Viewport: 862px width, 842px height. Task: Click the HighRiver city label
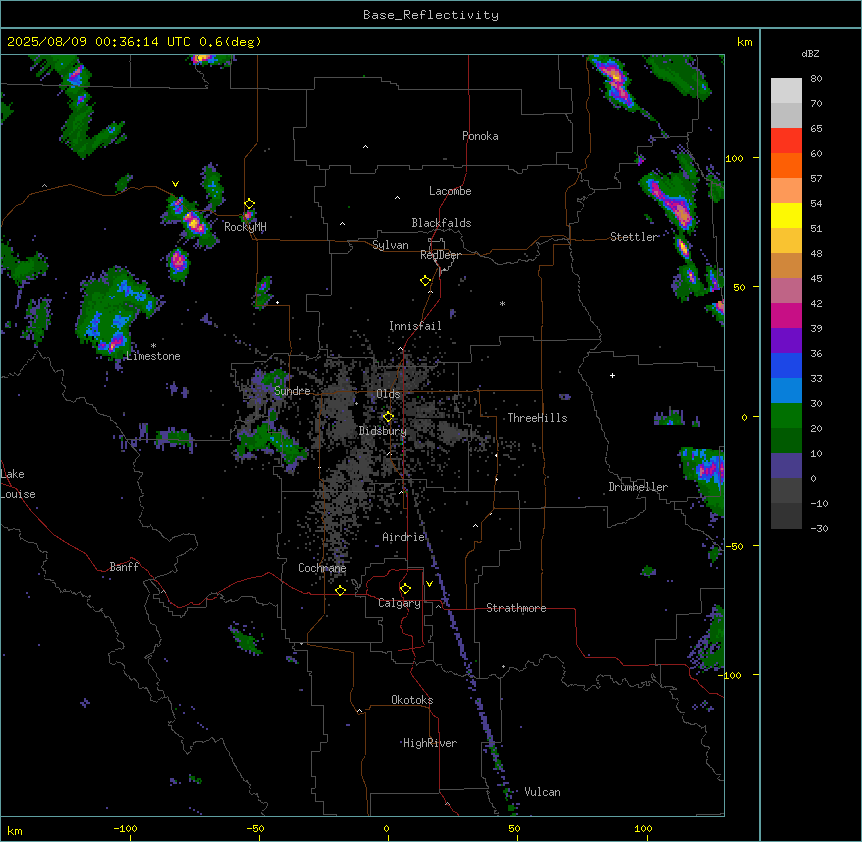430,743
